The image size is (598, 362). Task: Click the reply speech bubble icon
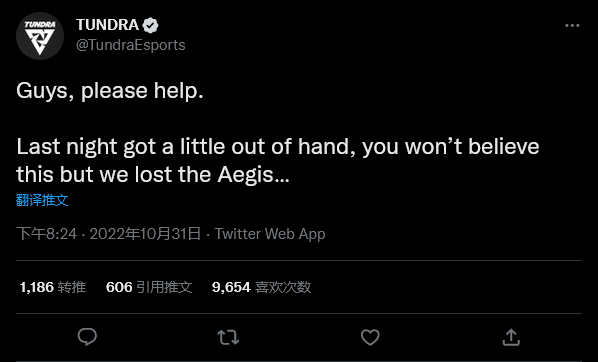pos(87,337)
